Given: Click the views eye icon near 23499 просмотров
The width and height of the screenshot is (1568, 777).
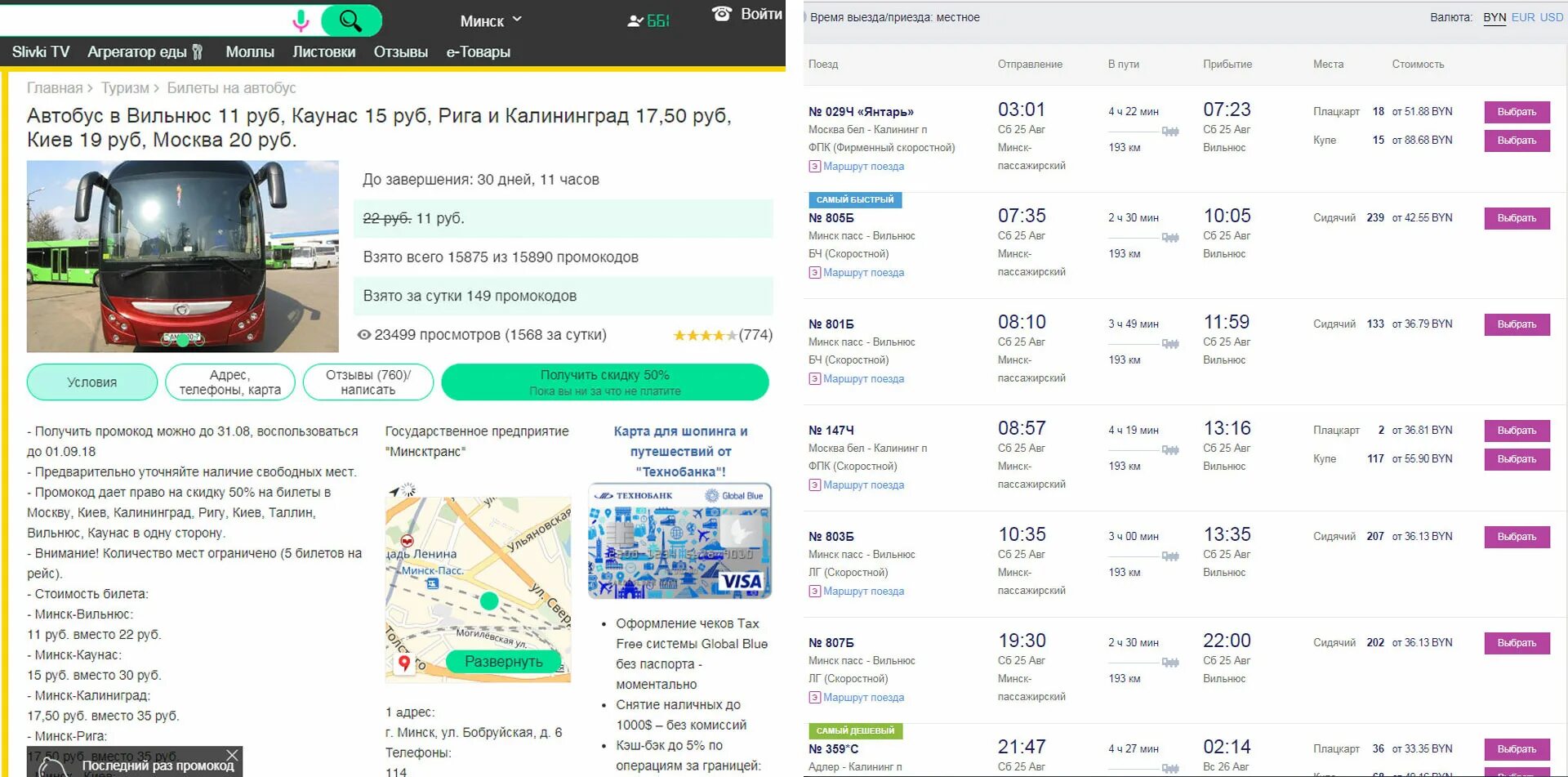Looking at the screenshot, I should [x=364, y=335].
